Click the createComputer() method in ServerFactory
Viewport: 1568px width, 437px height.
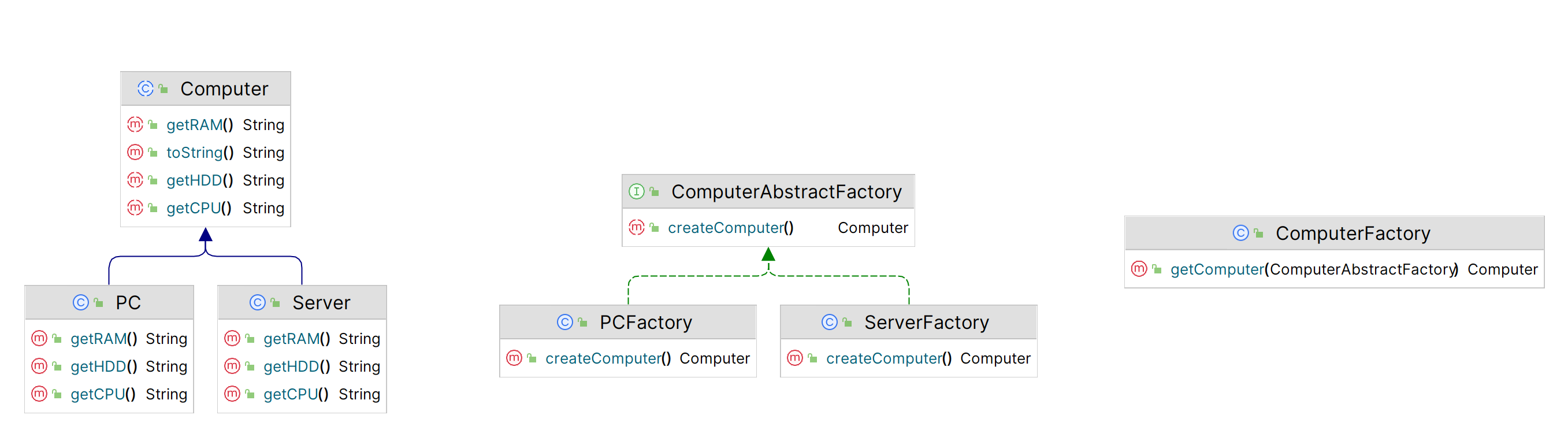pyautogui.click(x=888, y=358)
